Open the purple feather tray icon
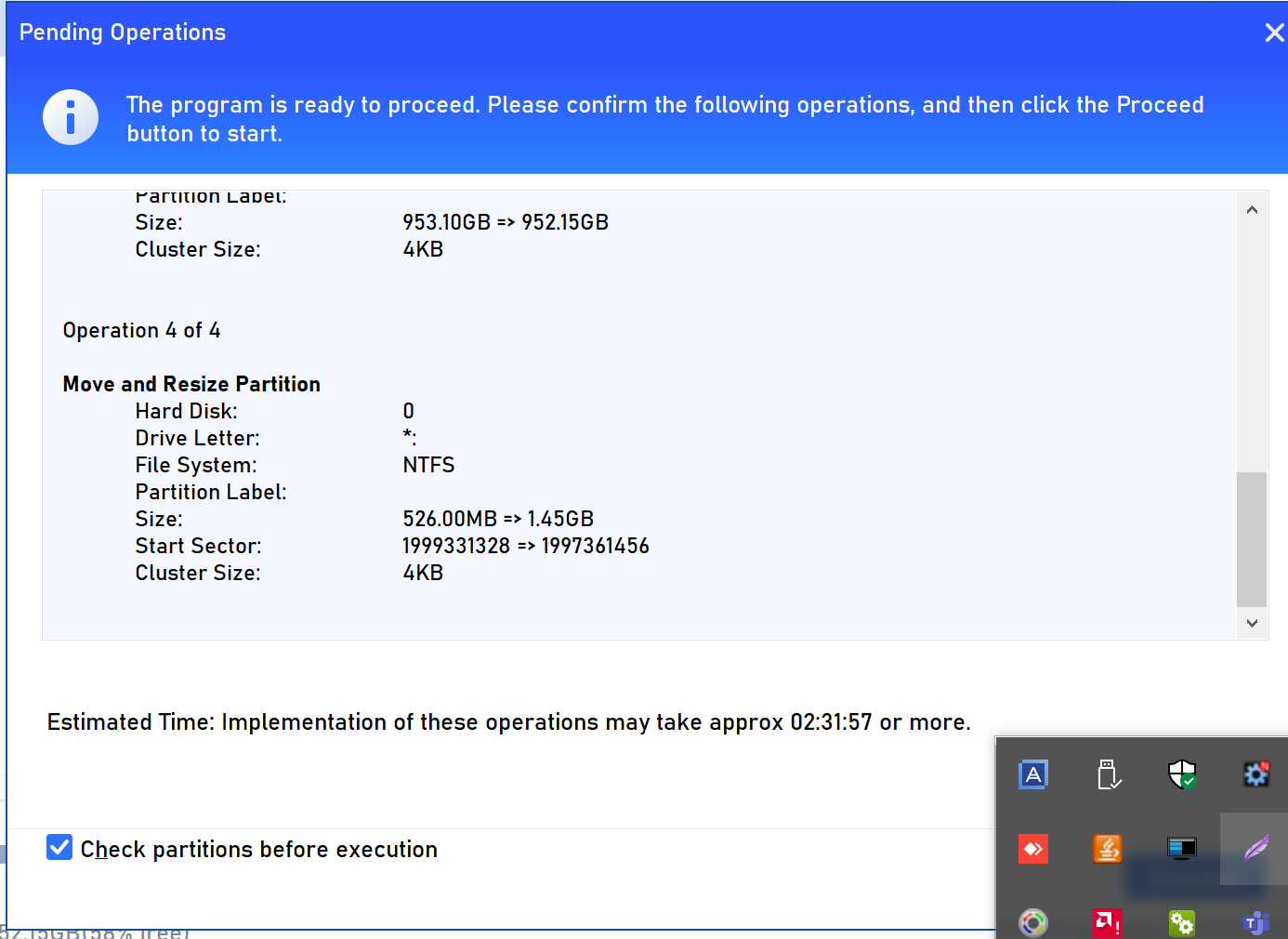 [x=1256, y=849]
